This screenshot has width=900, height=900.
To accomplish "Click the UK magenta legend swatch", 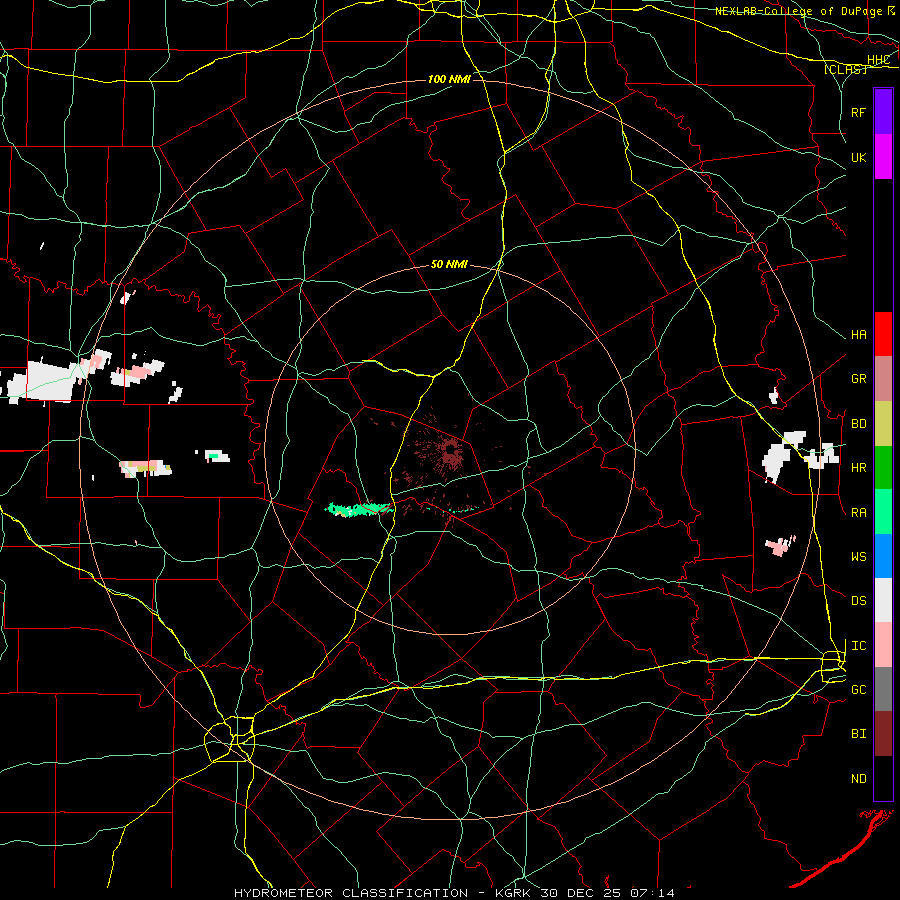I will [883, 157].
